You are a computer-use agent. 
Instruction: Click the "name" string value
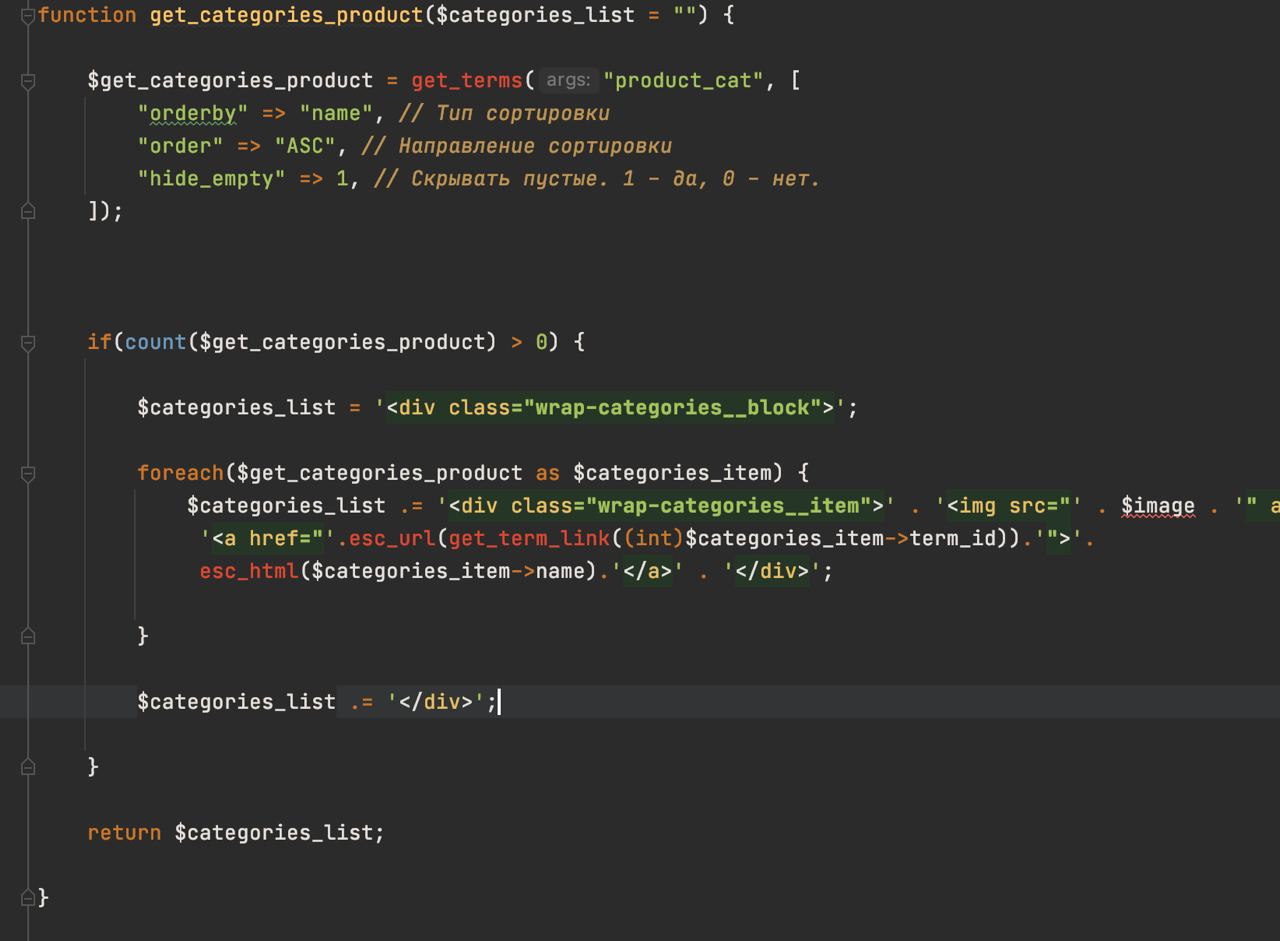pos(336,113)
